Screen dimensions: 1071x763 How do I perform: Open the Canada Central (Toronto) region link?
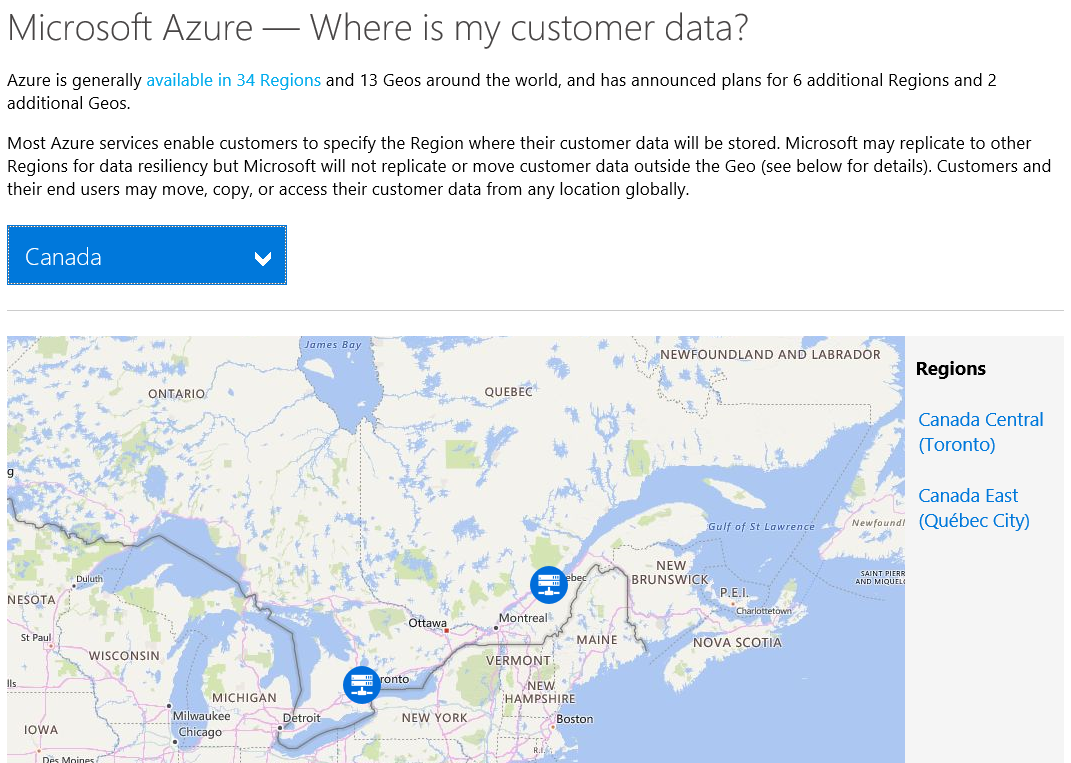coord(980,431)
